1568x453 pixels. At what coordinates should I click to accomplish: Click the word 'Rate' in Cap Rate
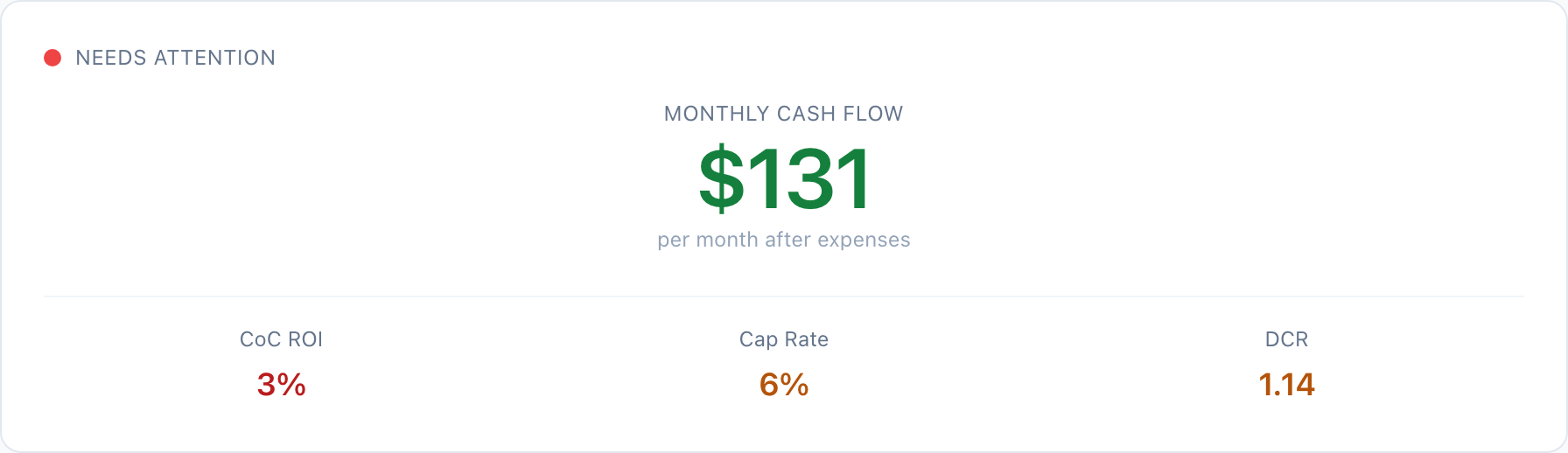click(x=807, y=339)
